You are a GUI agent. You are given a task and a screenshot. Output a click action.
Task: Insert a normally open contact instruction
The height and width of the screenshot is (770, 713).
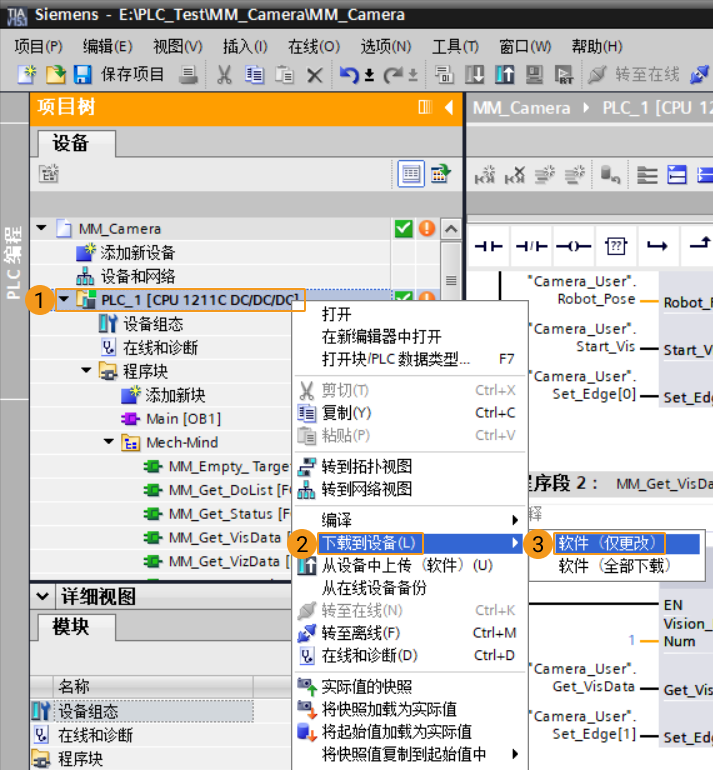(x=489, y=246)
